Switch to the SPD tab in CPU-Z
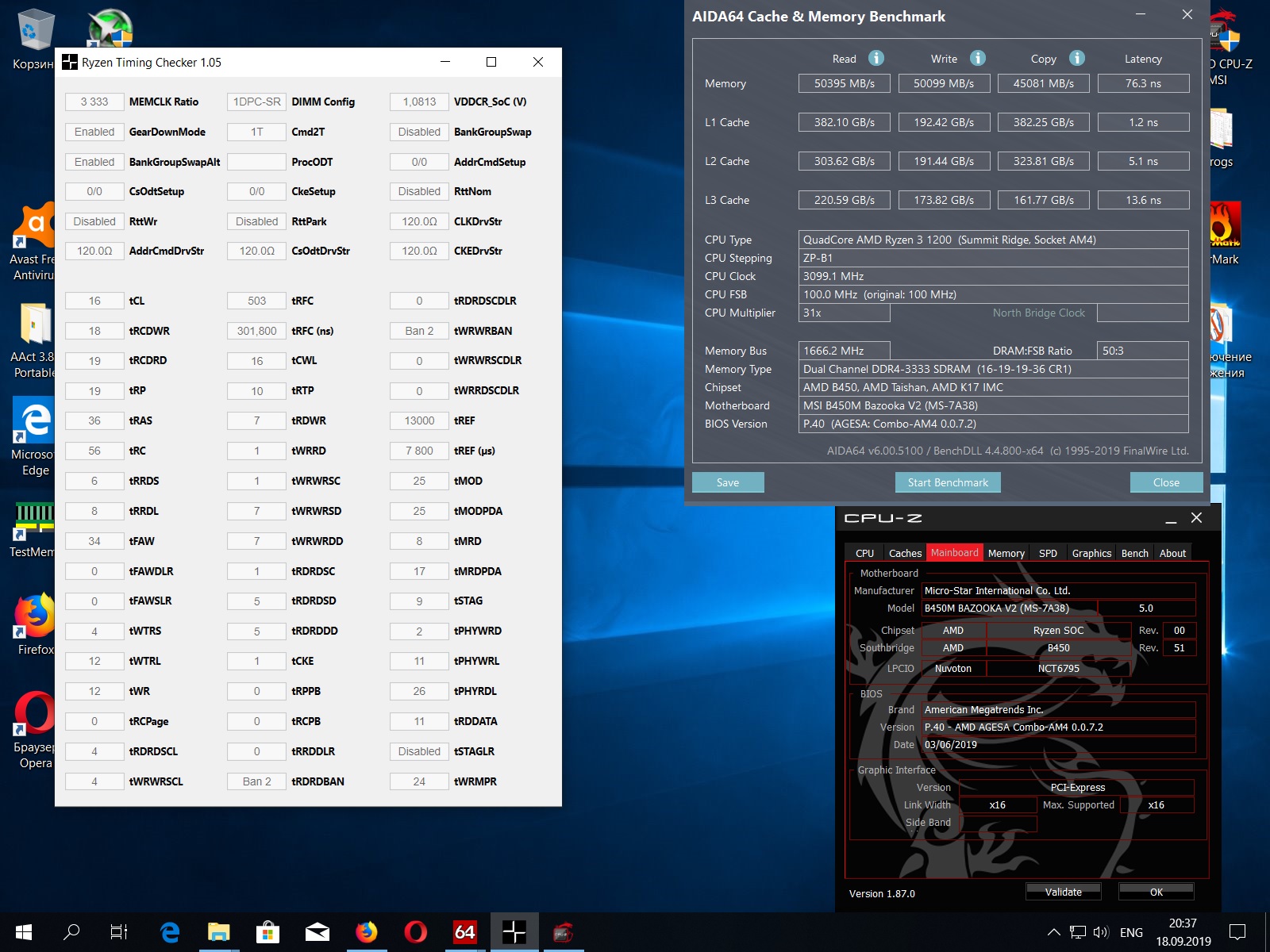The image size is (1270, 952). click(1048, 553)
